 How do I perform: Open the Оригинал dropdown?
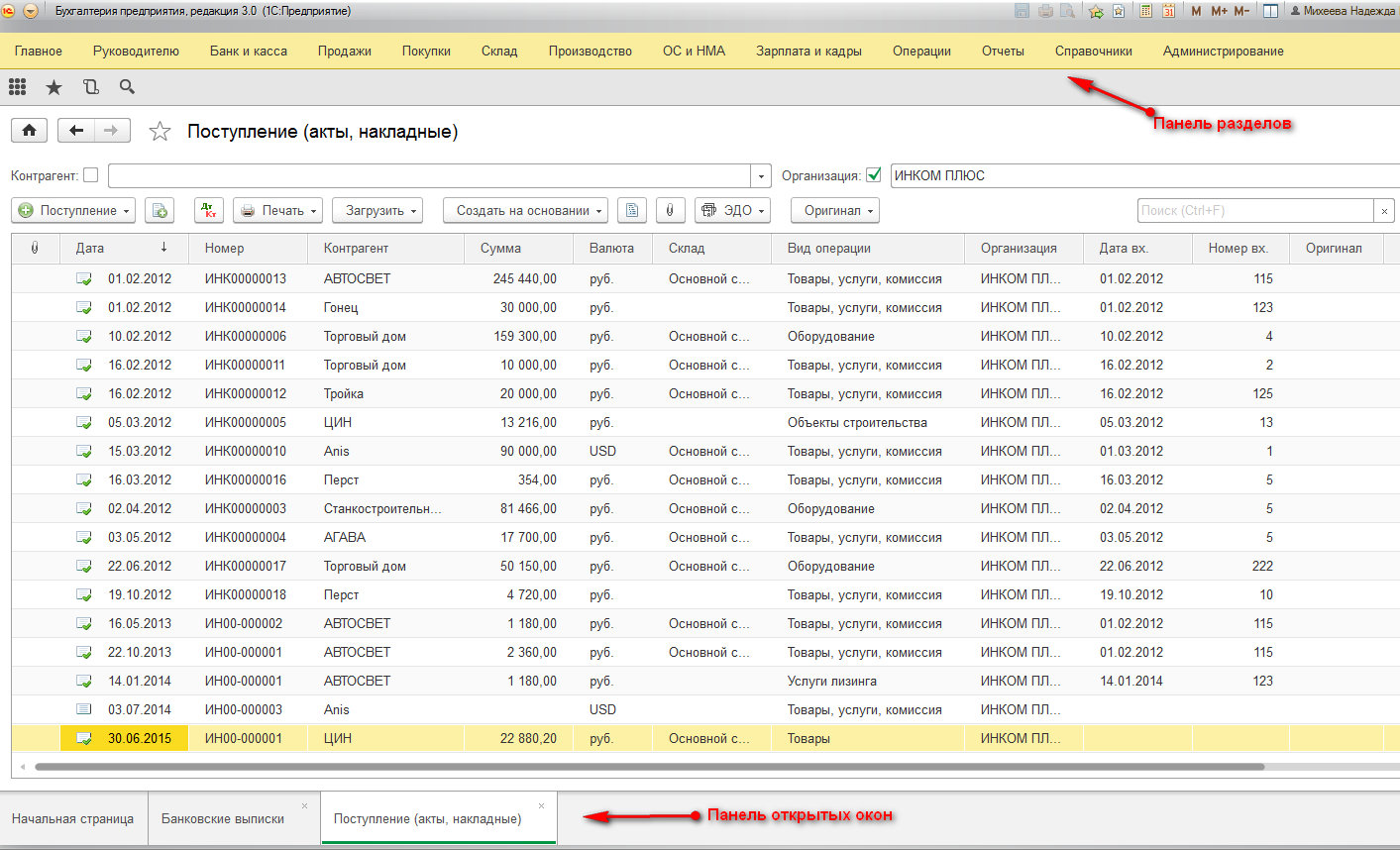pyautogui.click(x=835, y=210)
